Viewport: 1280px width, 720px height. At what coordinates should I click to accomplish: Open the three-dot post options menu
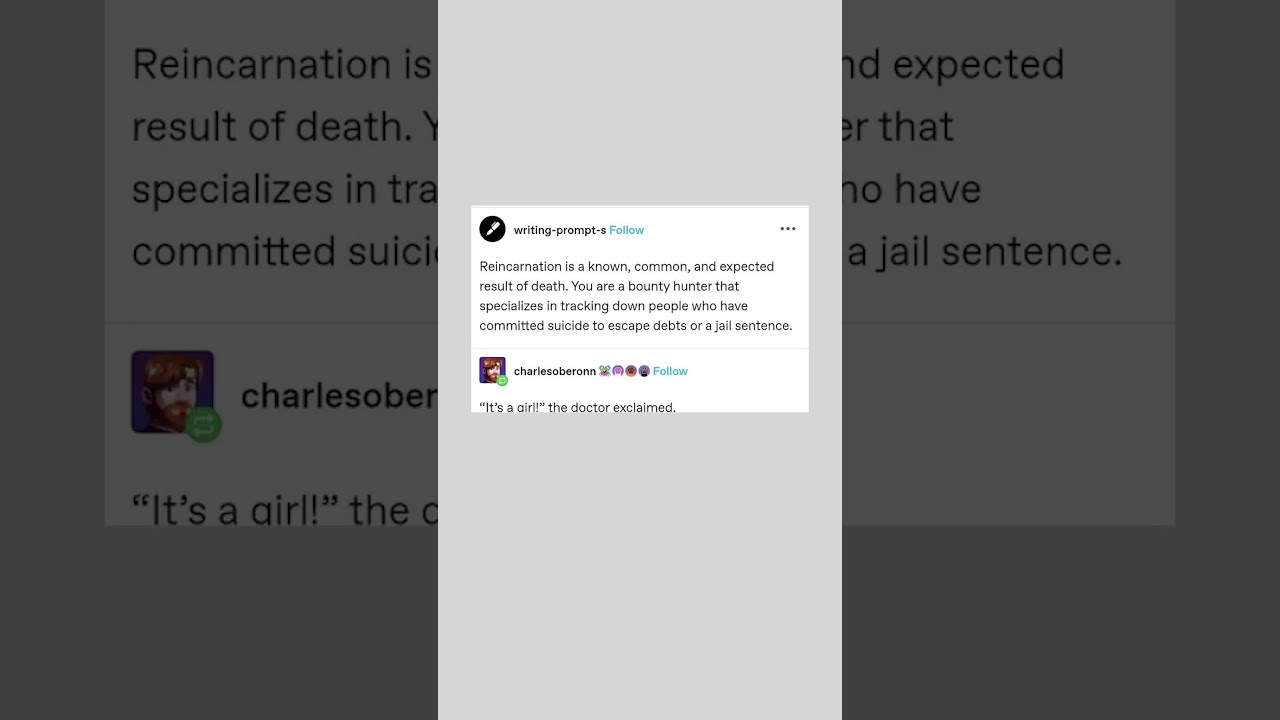tap(788, 229)
